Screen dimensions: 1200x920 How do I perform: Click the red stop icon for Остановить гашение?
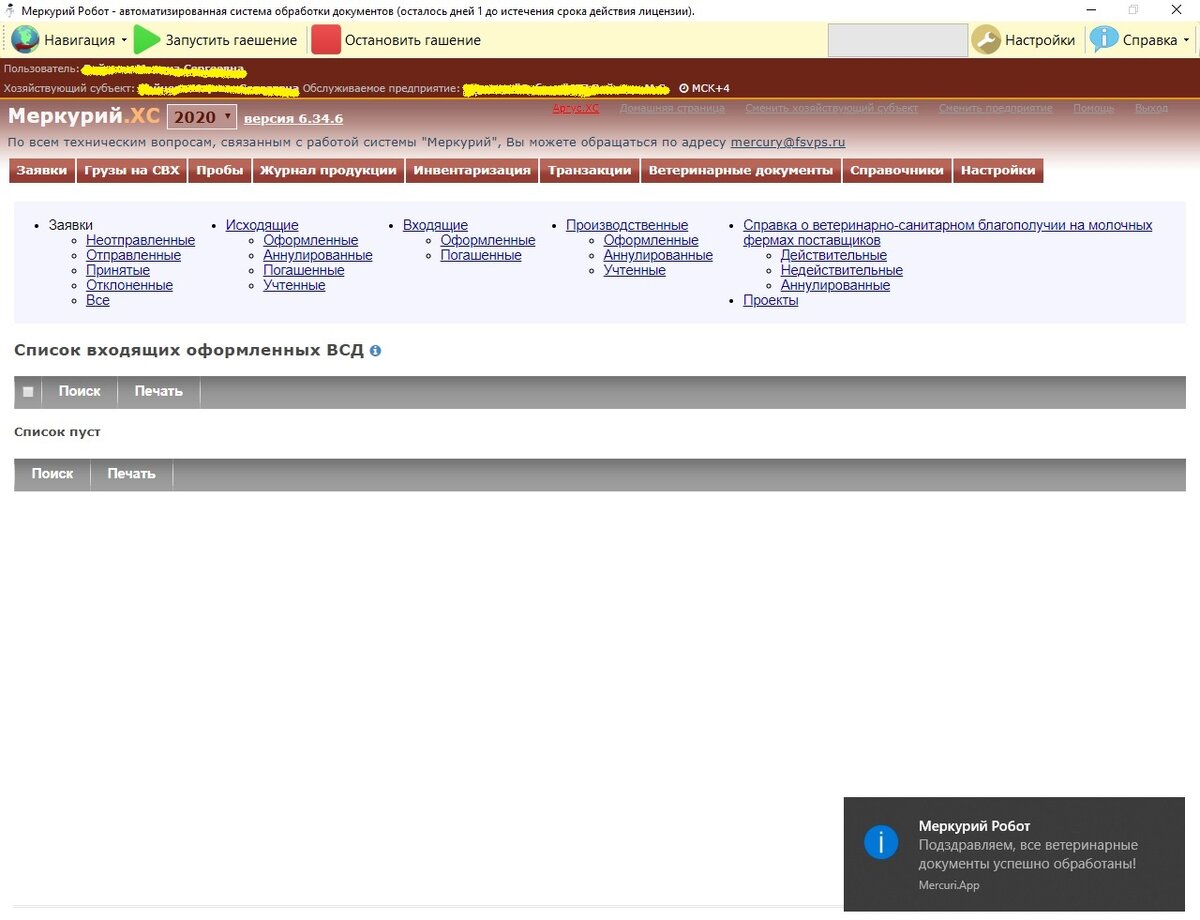click(326, 40)
